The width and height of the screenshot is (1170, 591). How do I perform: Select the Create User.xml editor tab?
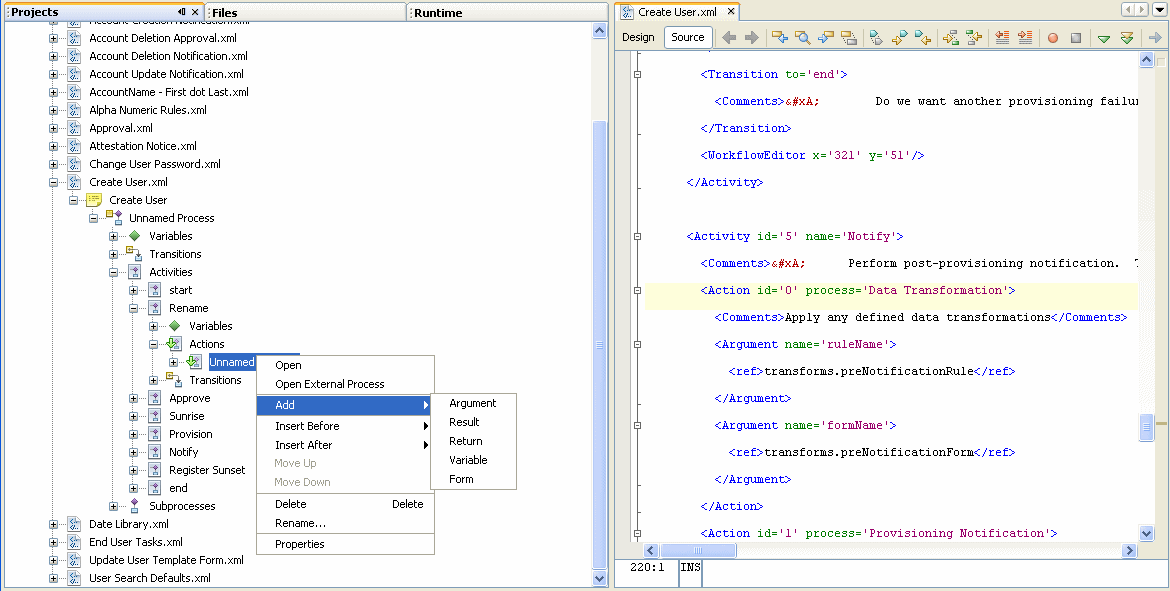click(x=678, y=12)
